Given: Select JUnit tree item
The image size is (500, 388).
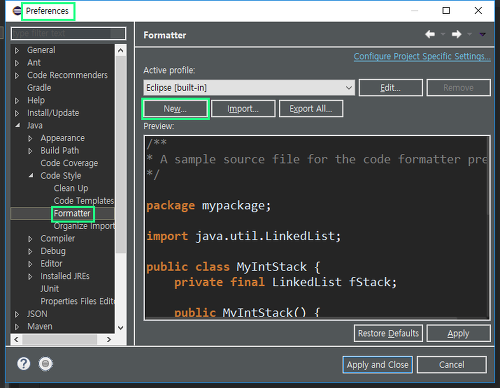Looking at the screenshot, I should (x=50, y=289).
